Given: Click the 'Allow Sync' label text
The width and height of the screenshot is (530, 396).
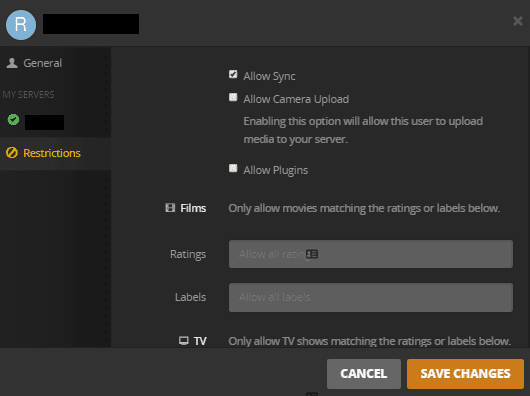Looking at the screenshot, I should (x=269, y=76).
